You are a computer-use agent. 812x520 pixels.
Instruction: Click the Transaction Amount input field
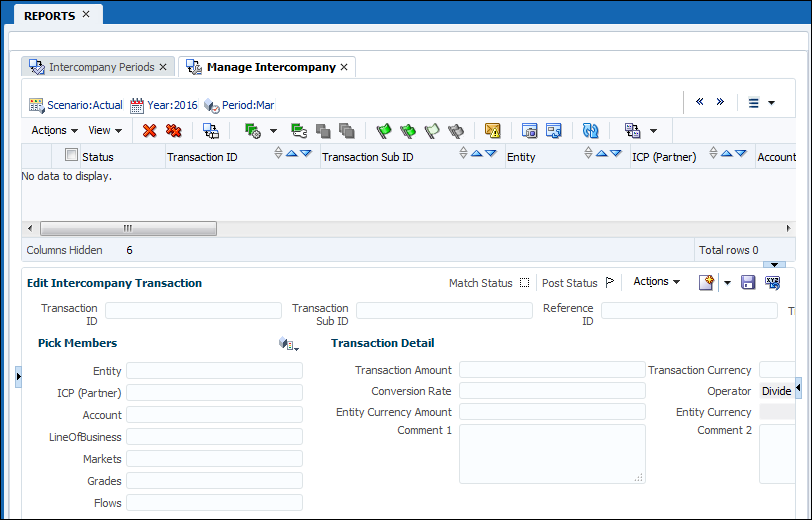coord(552,370)
